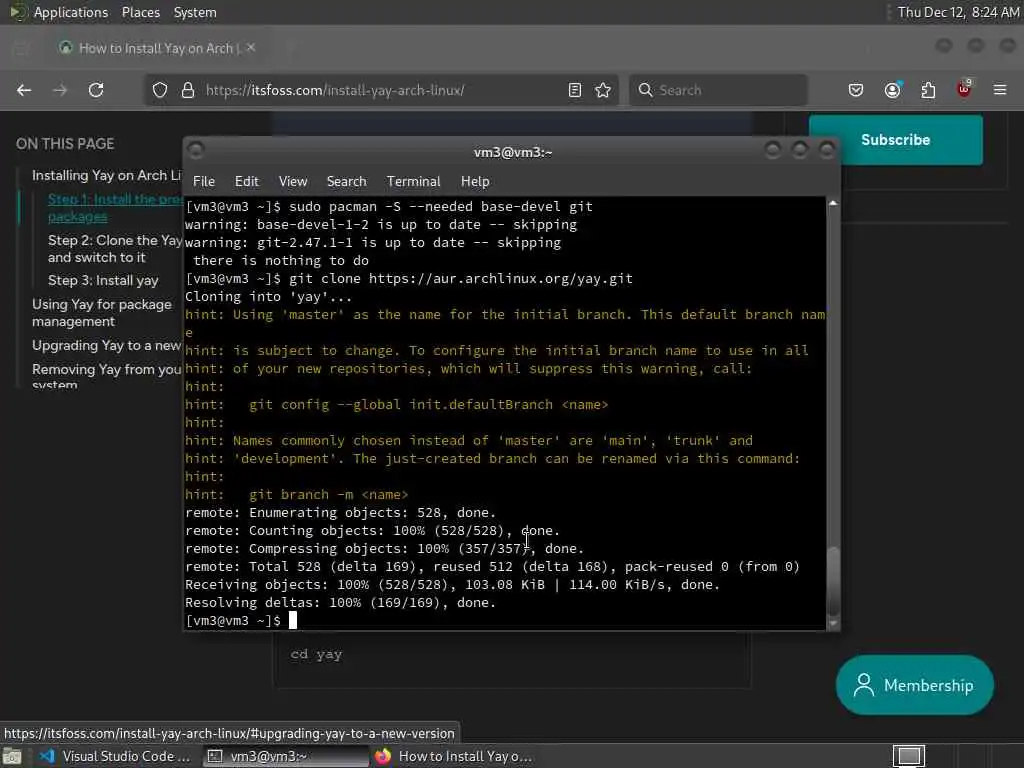Click the 'sudo pacman -S --needed base-devel git' line

pyautogui.click(x=389, y=207)
